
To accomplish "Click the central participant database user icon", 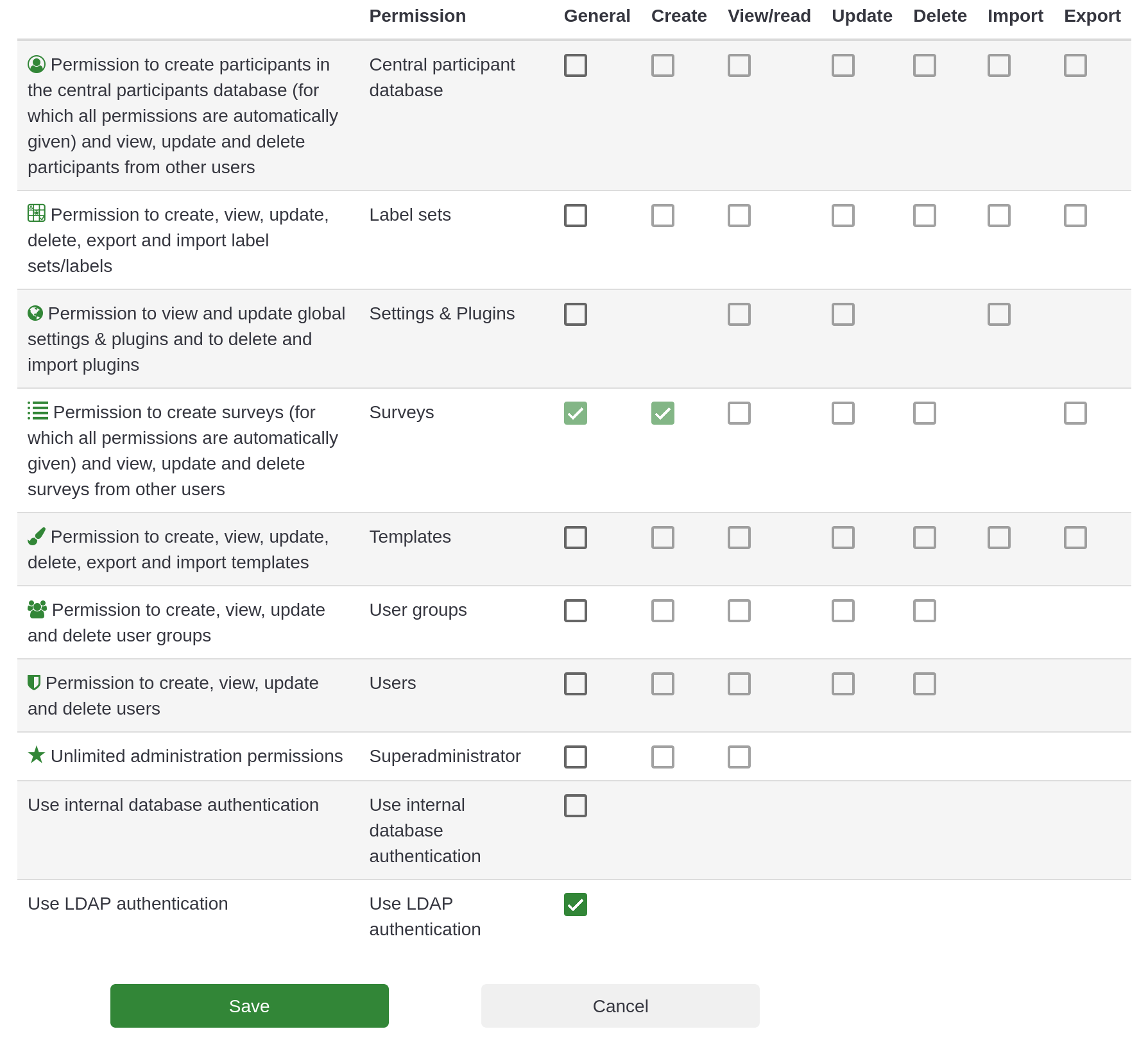I will click(x=37, y=64).
